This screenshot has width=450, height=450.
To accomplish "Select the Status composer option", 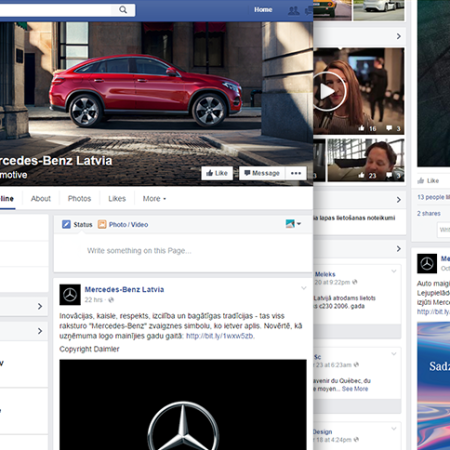I will click(x=77, y=224).
